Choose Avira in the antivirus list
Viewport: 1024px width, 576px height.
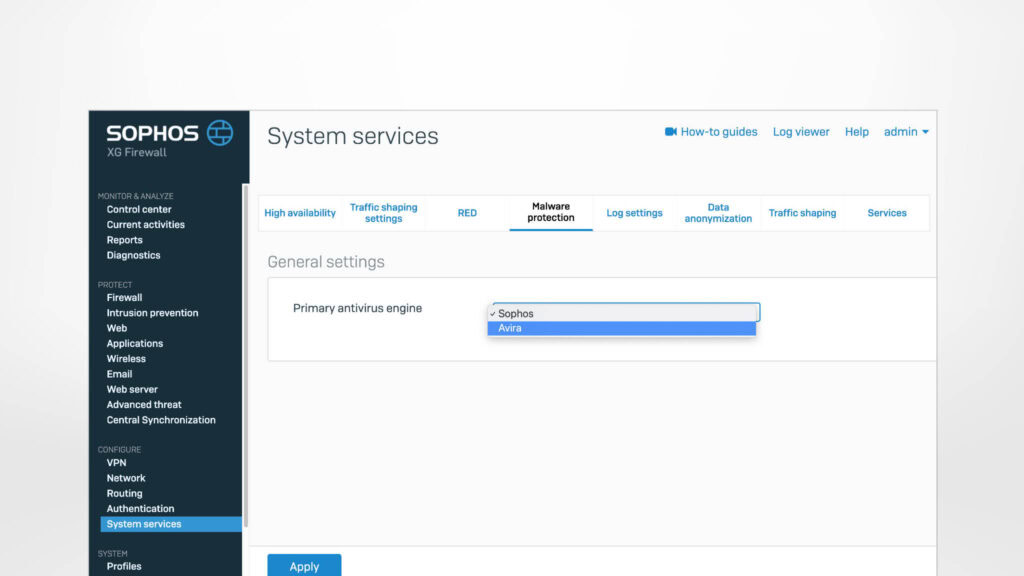[x=622, y=328]
